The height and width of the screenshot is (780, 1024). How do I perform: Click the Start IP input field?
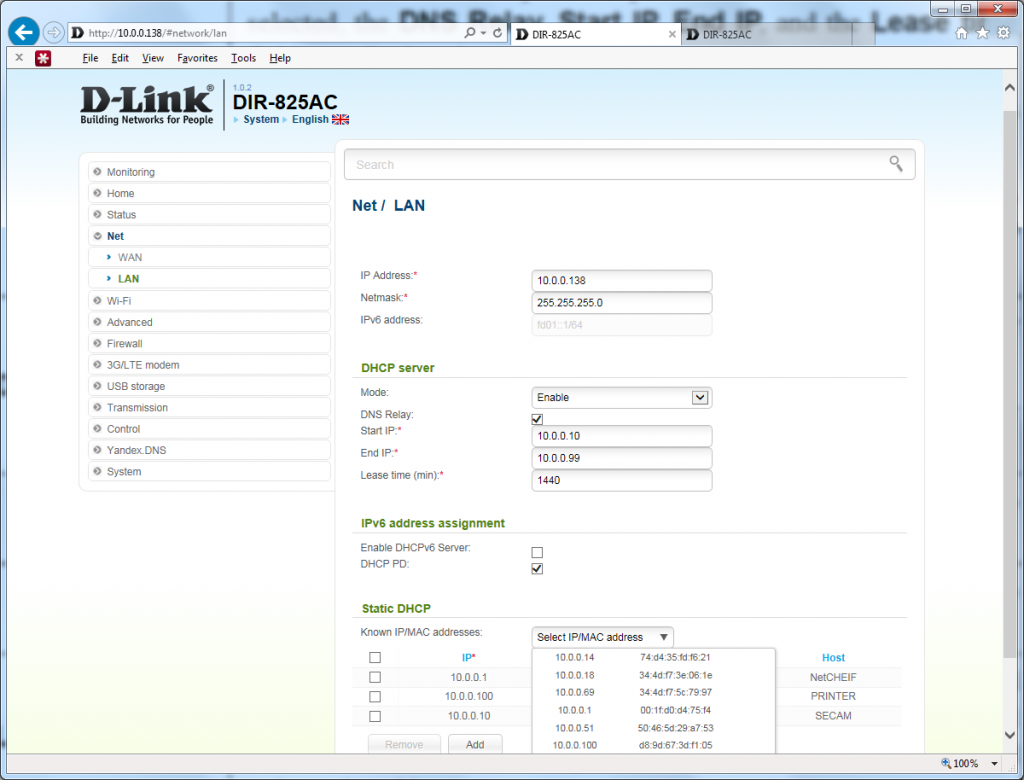(621, 436)
